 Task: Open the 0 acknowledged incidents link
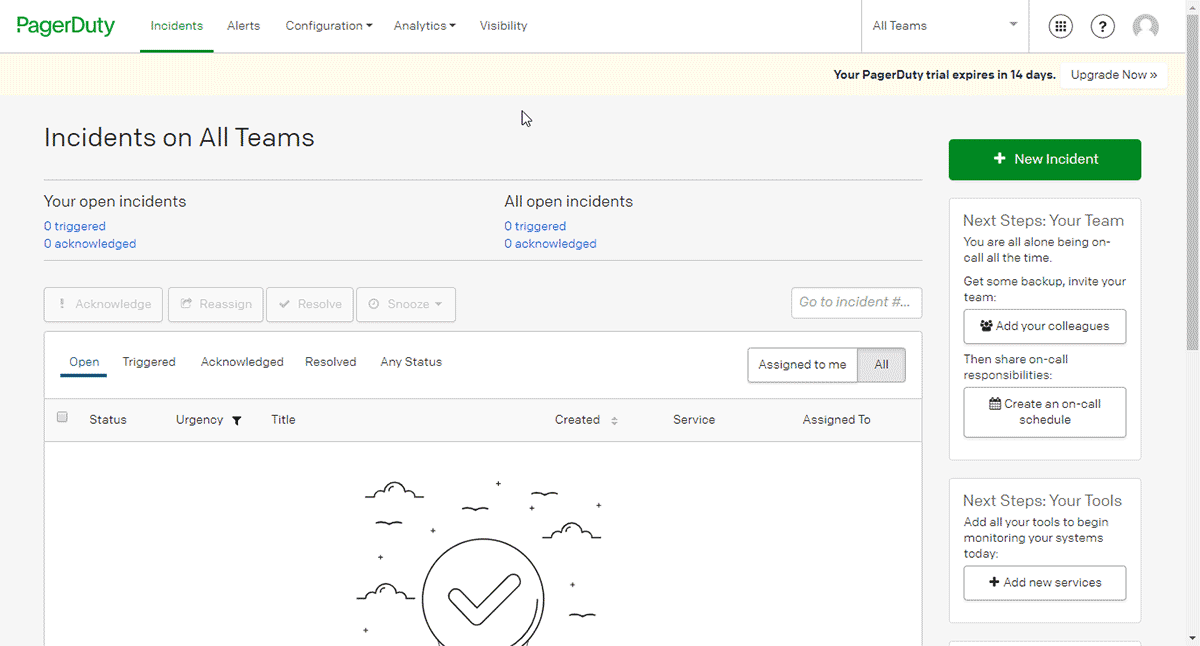tap(90, 243)
